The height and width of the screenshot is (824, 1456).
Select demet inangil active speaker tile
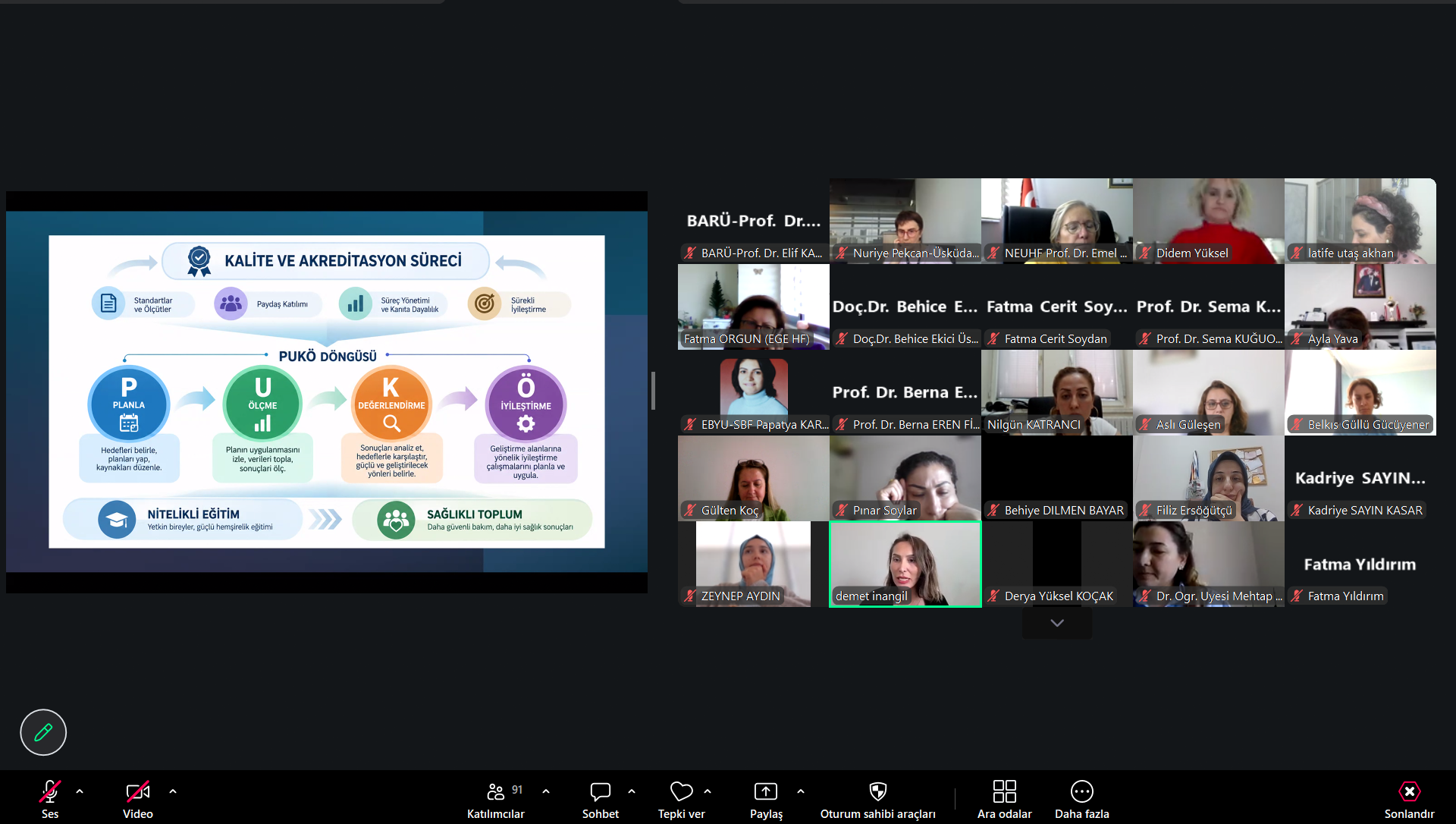point(905,564)
